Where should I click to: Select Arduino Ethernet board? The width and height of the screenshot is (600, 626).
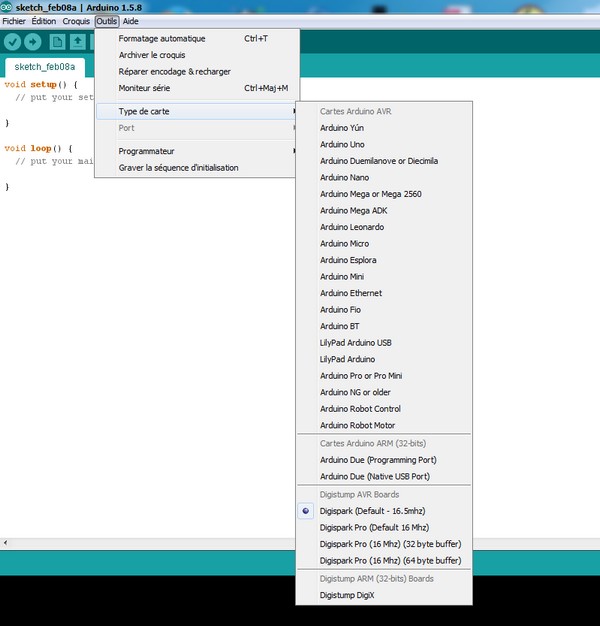click(x=384, y=293)
